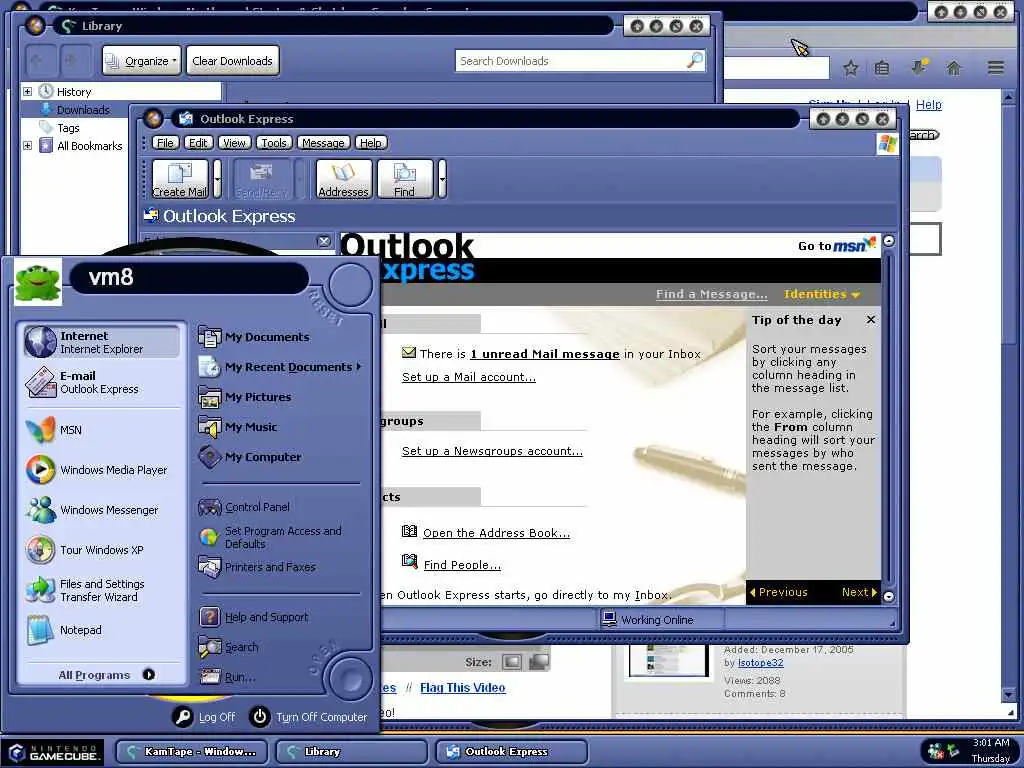Expand the History tree node in Library
This screenshot has height=768, width=1024.
[27, 91]
